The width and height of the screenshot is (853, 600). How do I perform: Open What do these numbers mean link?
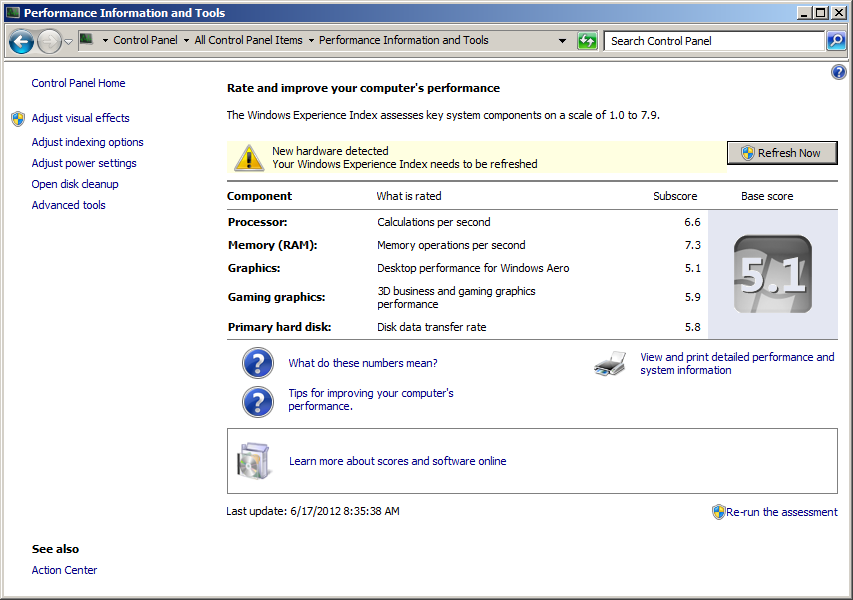pos(363,363)
